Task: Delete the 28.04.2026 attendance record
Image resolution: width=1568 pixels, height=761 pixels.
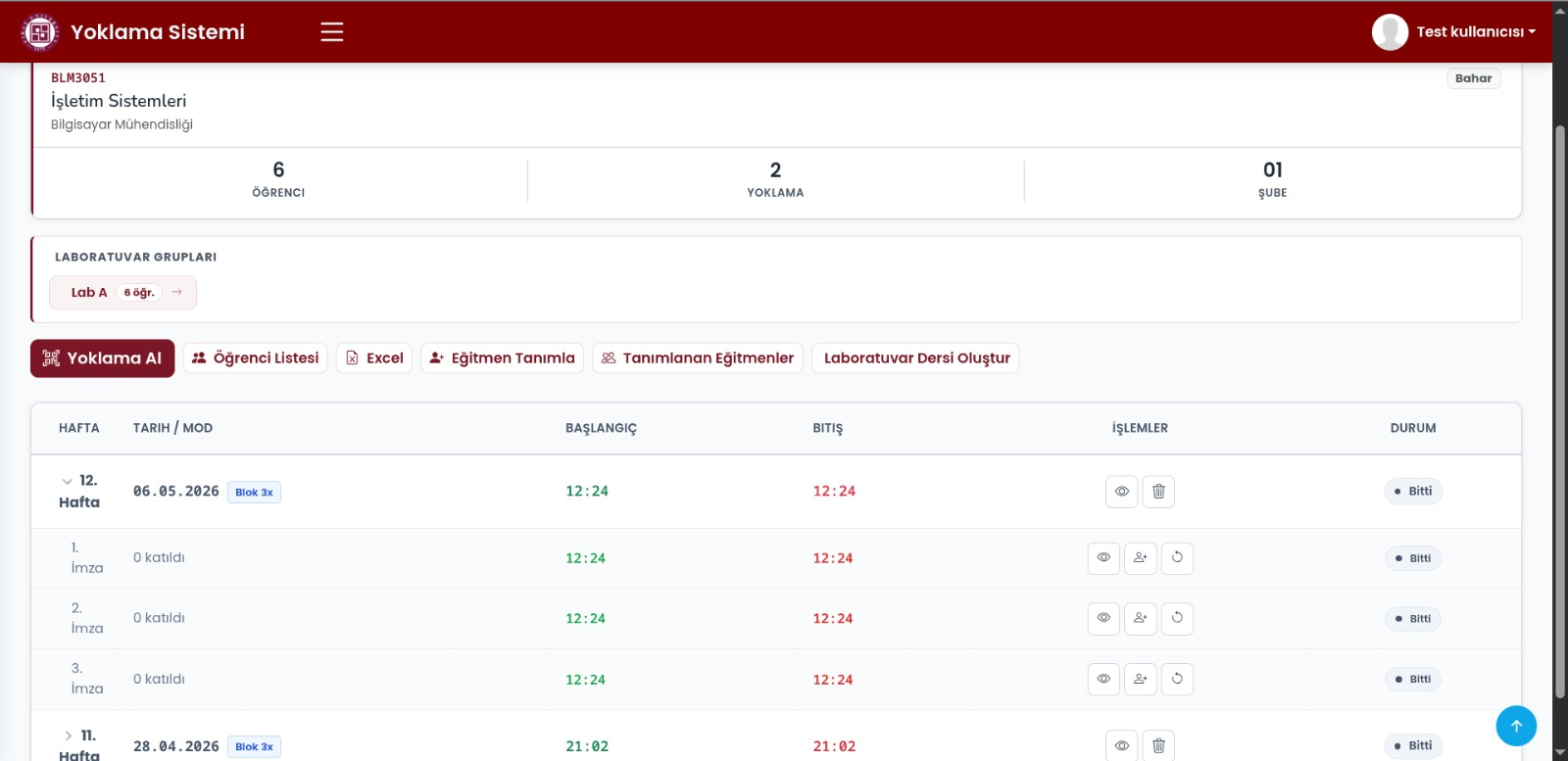Action: pos(1158,745)
